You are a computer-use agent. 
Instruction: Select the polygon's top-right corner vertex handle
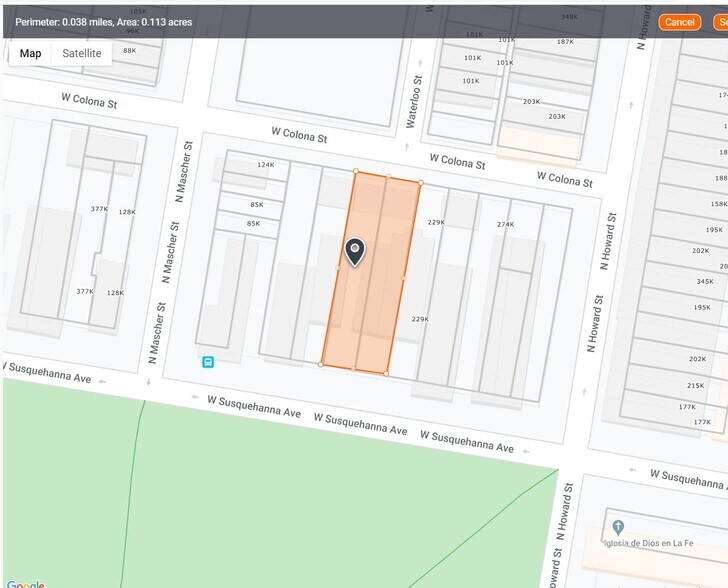[420, 183]
